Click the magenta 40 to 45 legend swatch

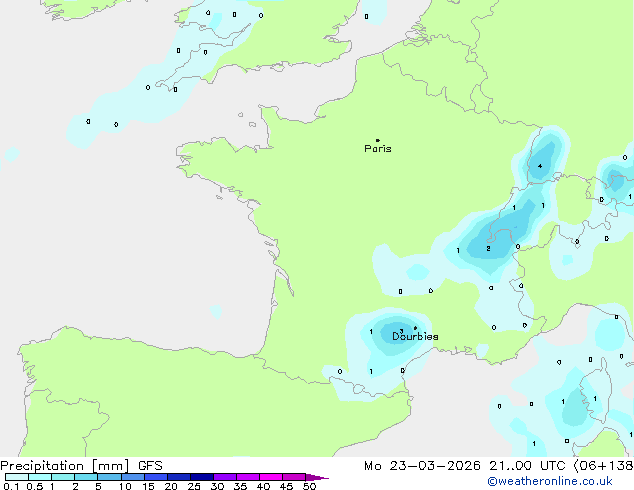pos(271,477)
